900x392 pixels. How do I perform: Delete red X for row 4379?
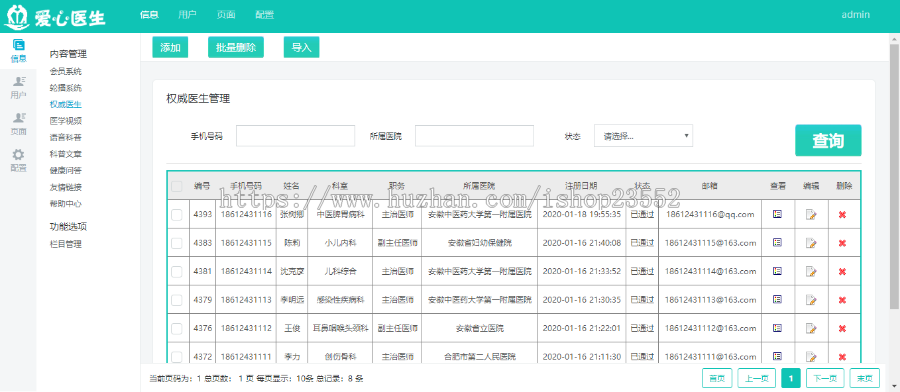point(842,300)
